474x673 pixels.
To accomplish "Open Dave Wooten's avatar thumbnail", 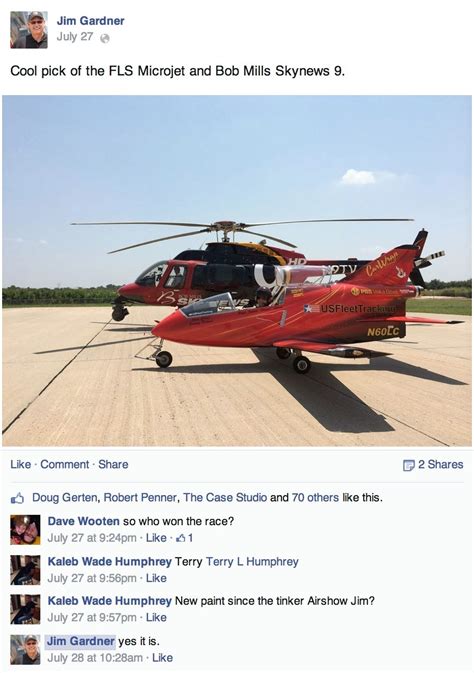I will point(25,530).
